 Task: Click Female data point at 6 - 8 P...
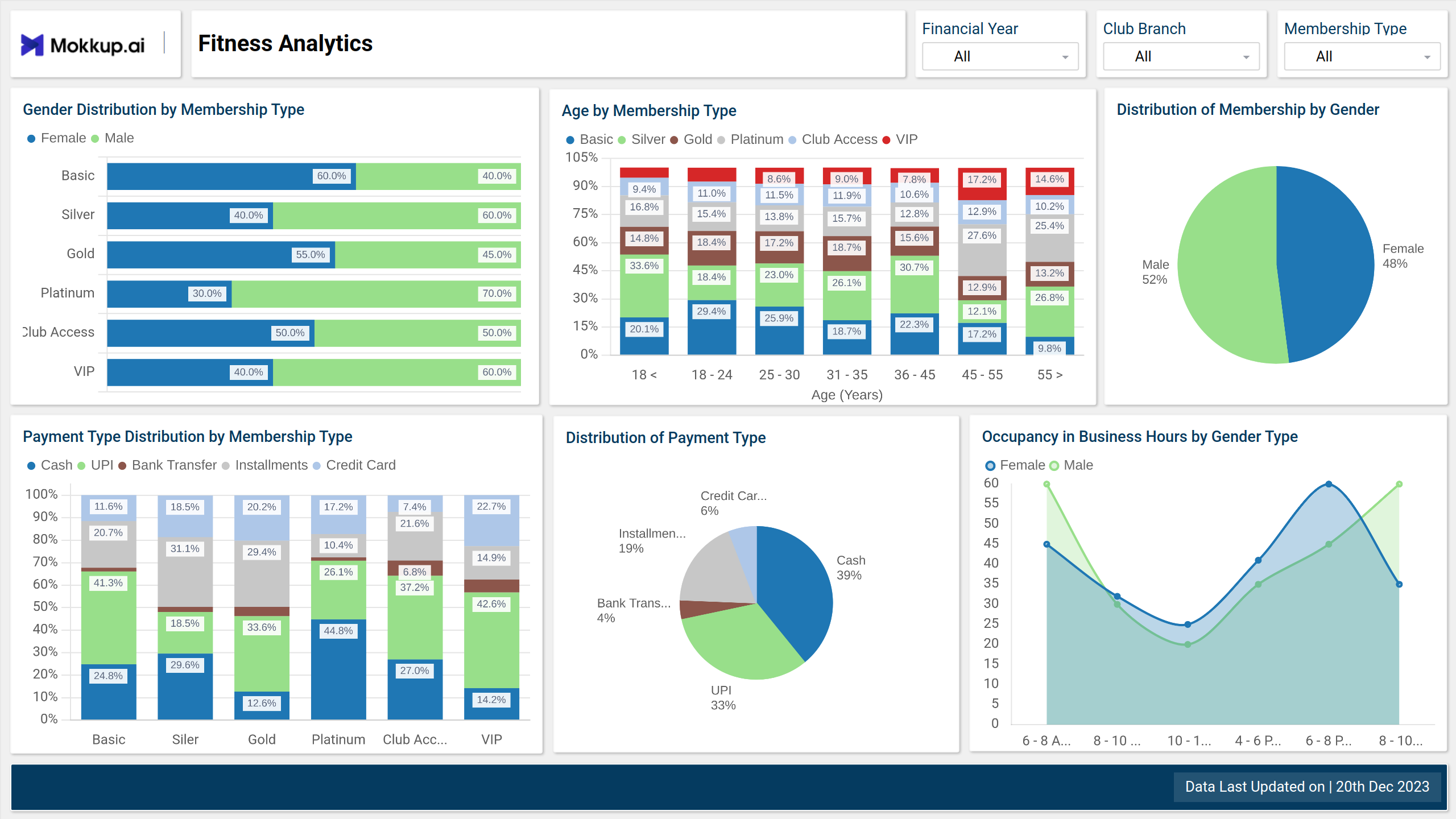pos(1329,484)
